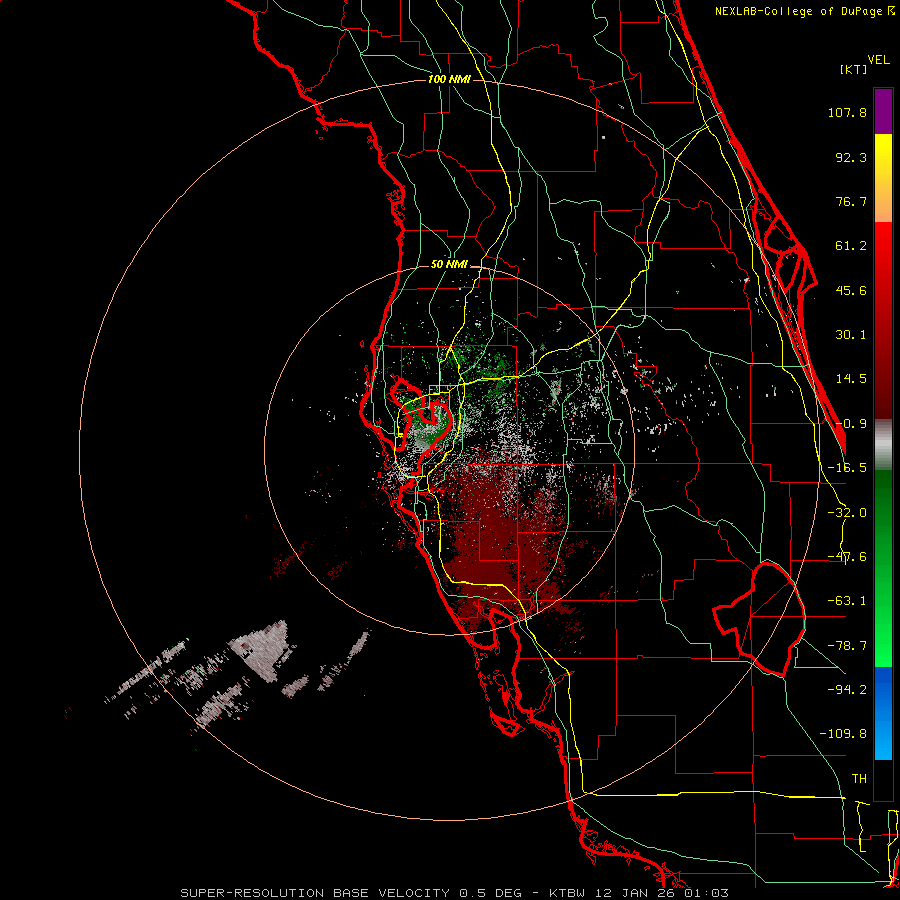Click the -94.2 value on velocity scale

pos(847,689)
